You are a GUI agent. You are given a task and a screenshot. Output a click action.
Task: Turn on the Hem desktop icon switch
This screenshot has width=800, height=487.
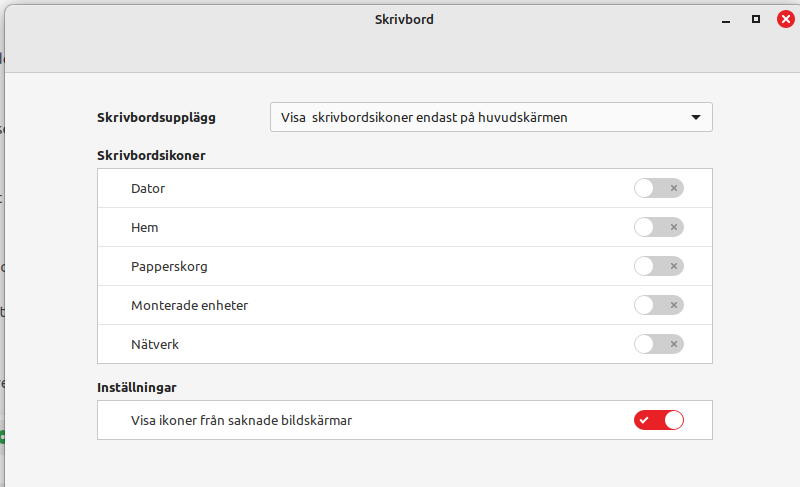(658, 227)
